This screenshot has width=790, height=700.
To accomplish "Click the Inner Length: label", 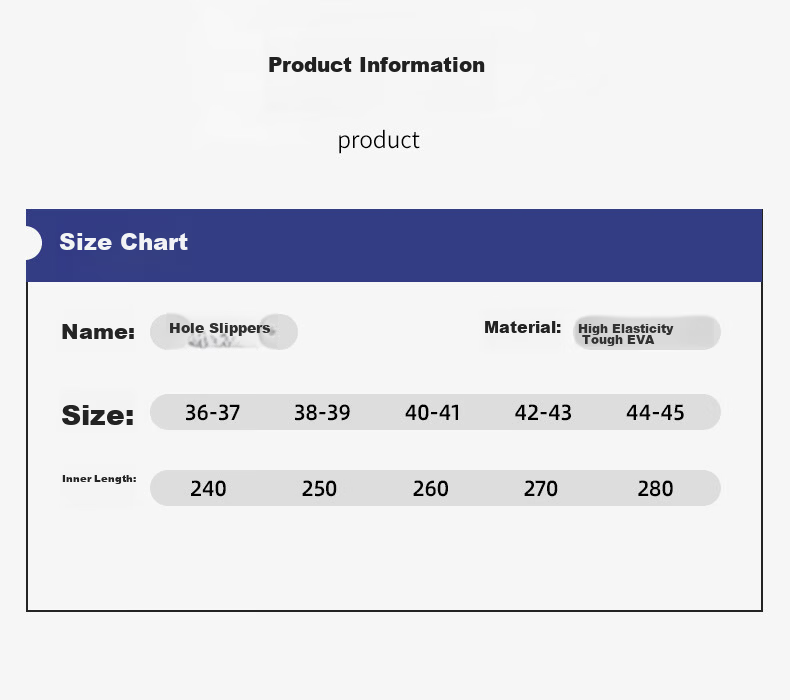I will [99, 479].
